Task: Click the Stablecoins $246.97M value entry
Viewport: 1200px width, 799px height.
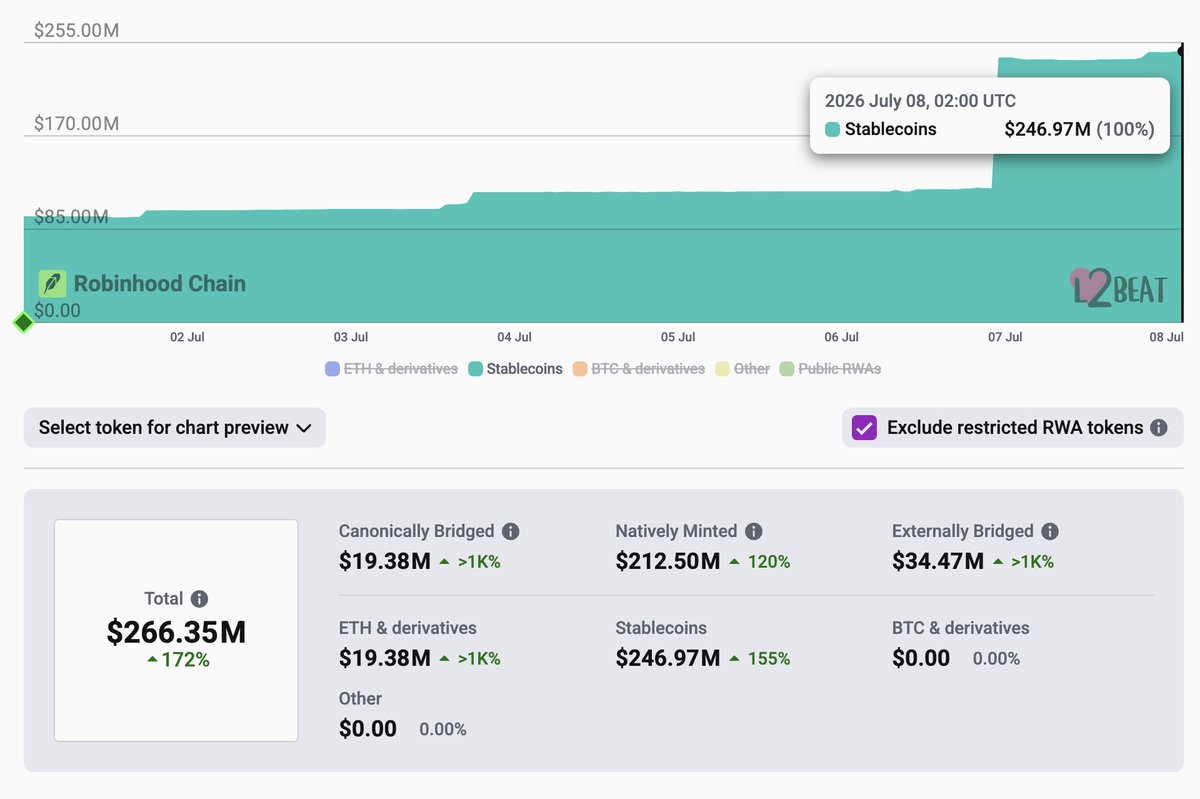Action: pos(668,658)
